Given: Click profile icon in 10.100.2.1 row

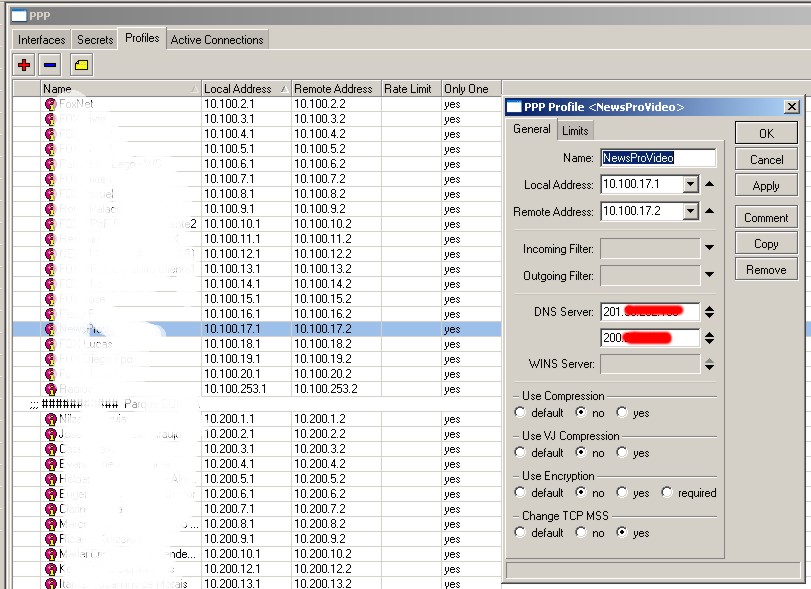Looking at the screenshot, I should coord(50,104).
